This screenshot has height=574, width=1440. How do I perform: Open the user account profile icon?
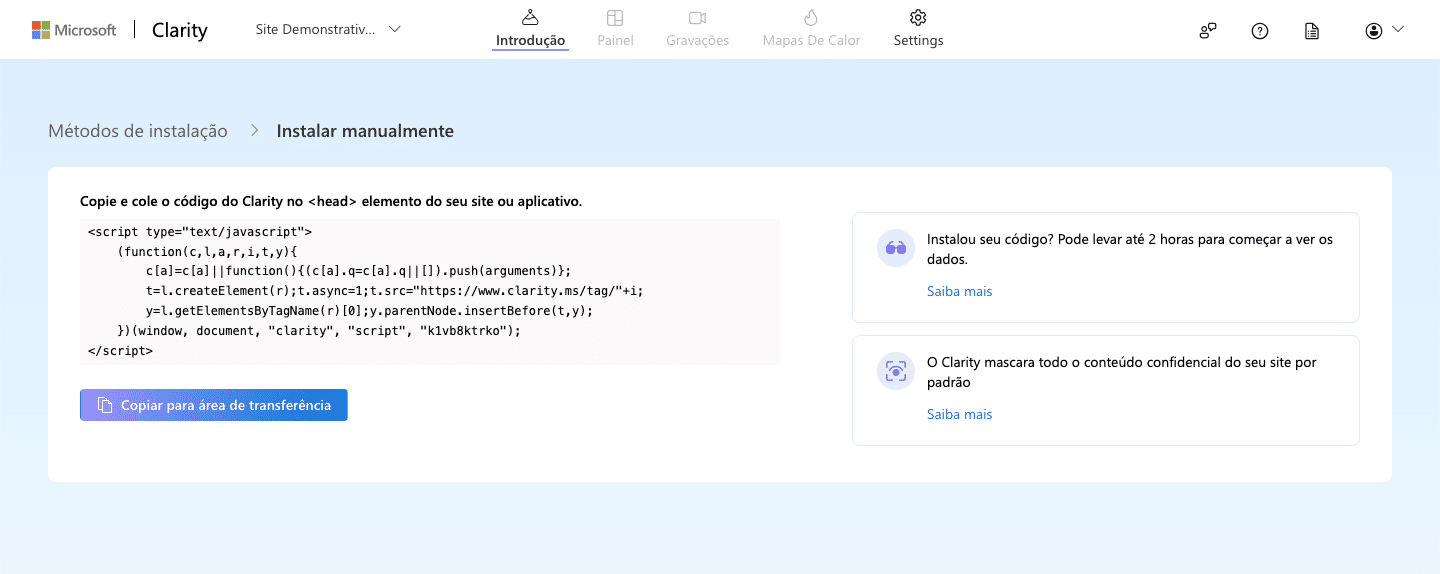click(x=1373, y=30)
